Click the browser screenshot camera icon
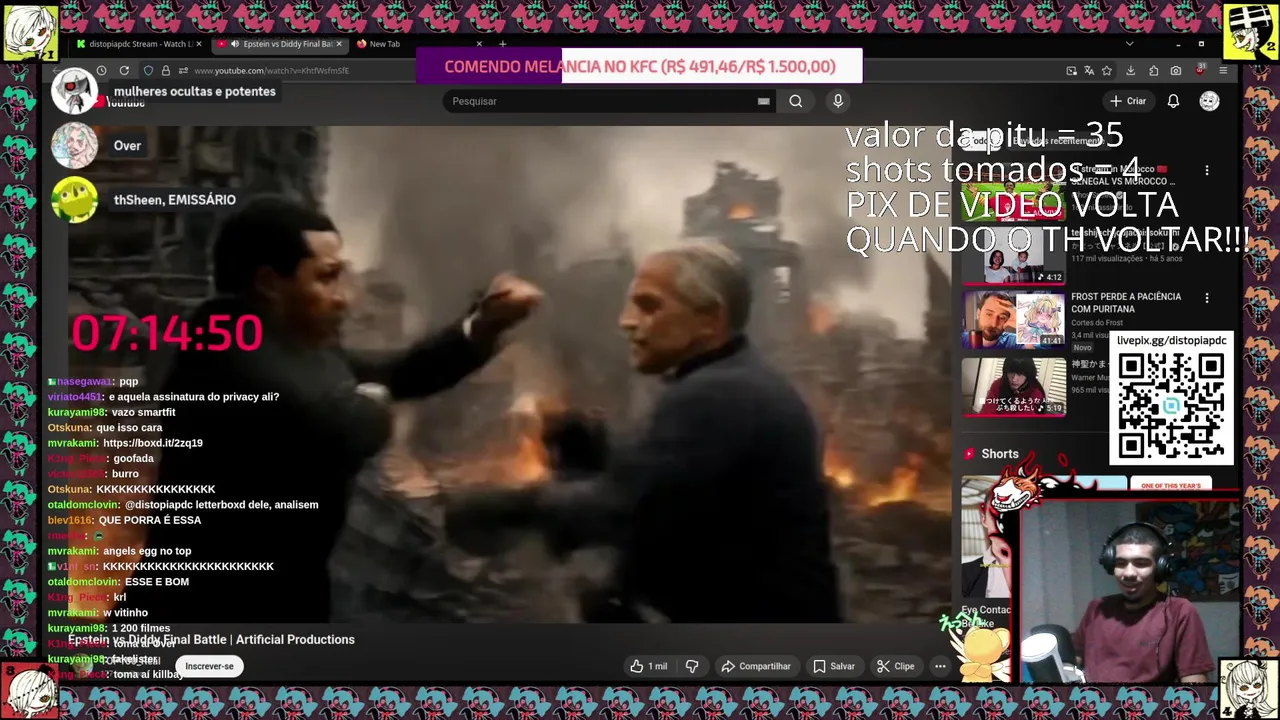The height and width of the screenshot is (720, 1280). pyautogui.click(x=1176, y=71)
